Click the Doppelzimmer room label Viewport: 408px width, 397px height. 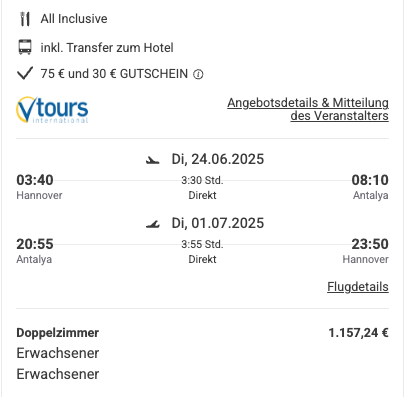click(58, 333)
